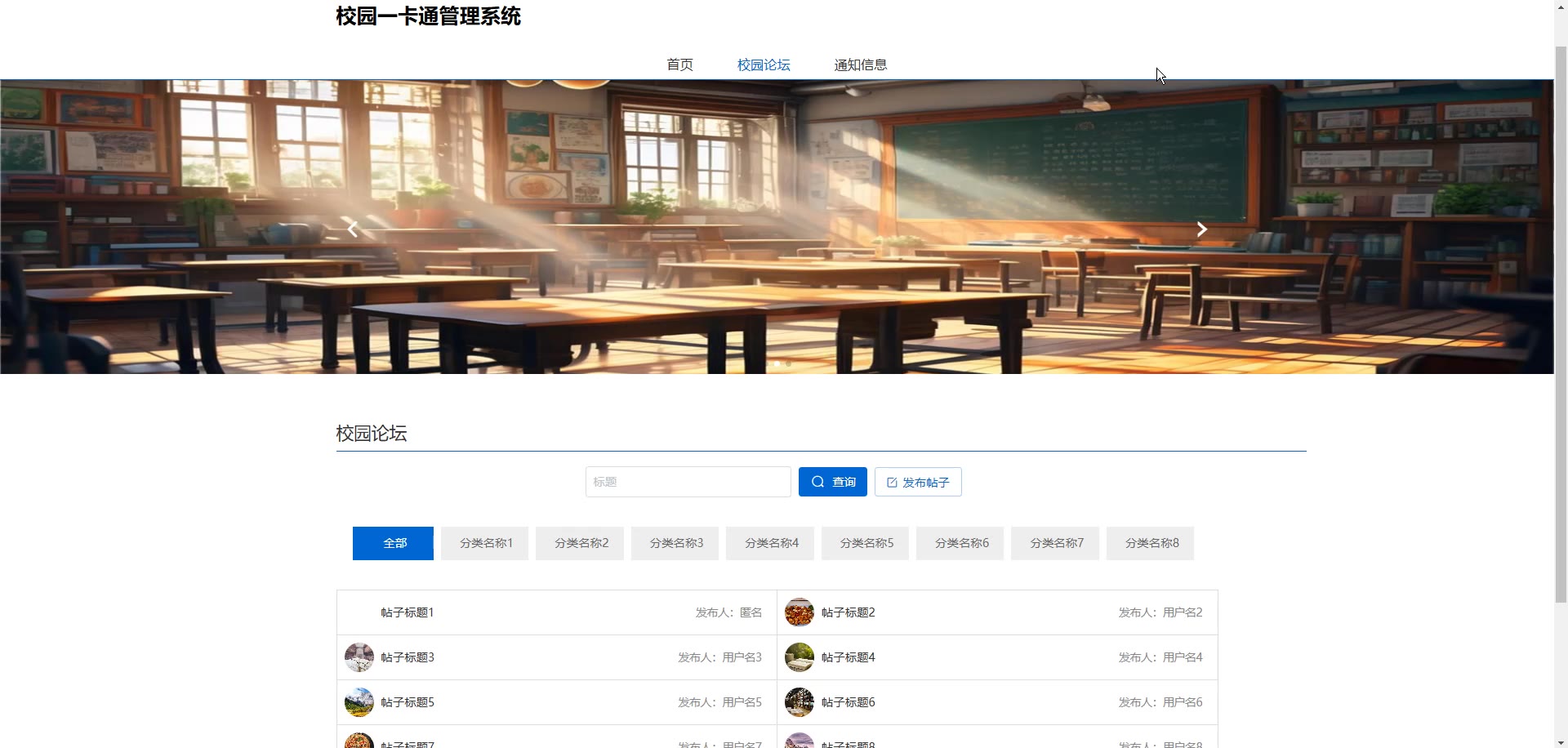
Task: Filter posts by 分类名称3
Action: click(675, 543)
